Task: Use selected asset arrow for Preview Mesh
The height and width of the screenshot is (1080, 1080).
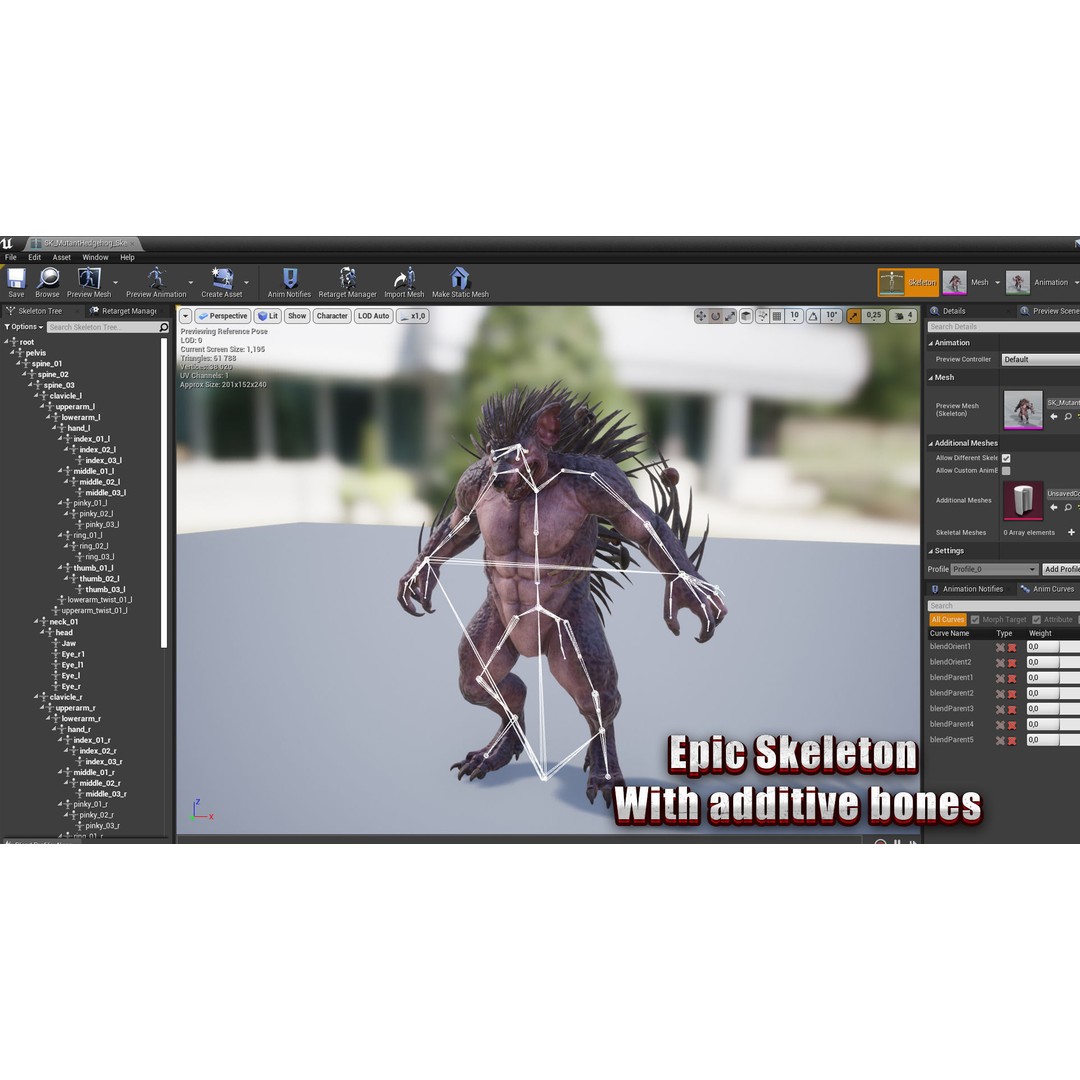Action: pyautogui.click(x=1054, y=417)
